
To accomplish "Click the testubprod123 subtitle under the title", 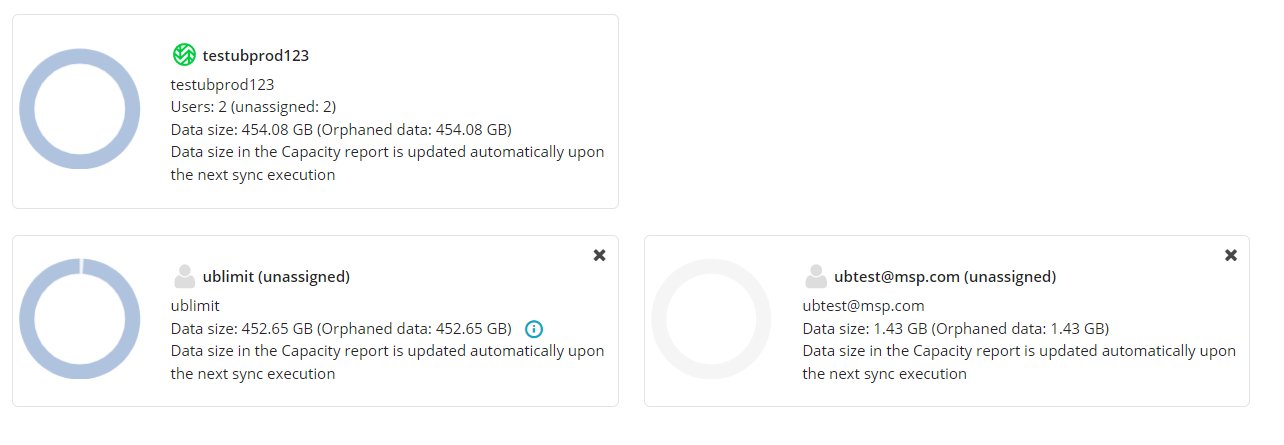I will [223, 85].
